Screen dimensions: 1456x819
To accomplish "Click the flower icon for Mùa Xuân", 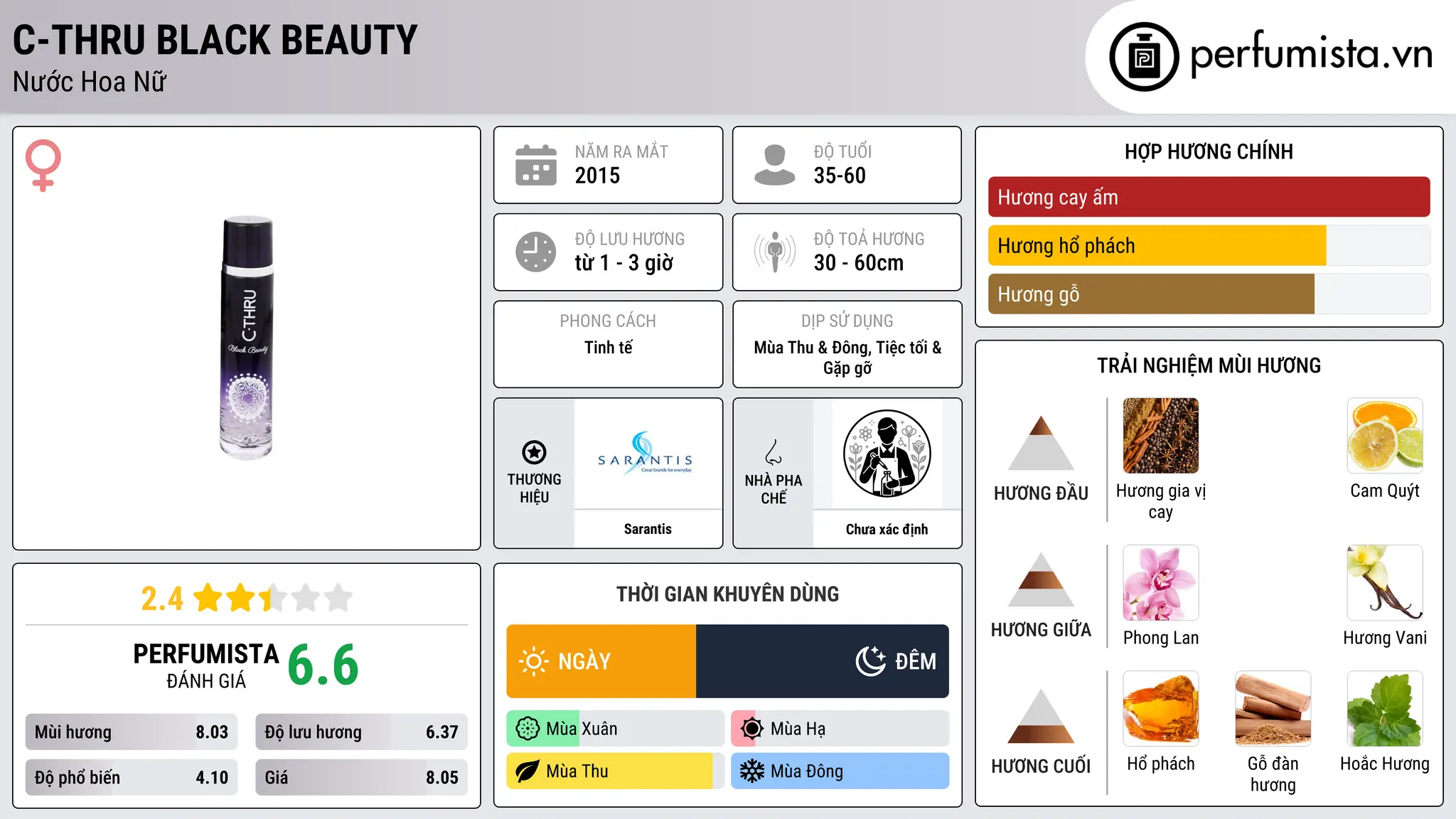I will pyautogui.click(x=528, y=729).
